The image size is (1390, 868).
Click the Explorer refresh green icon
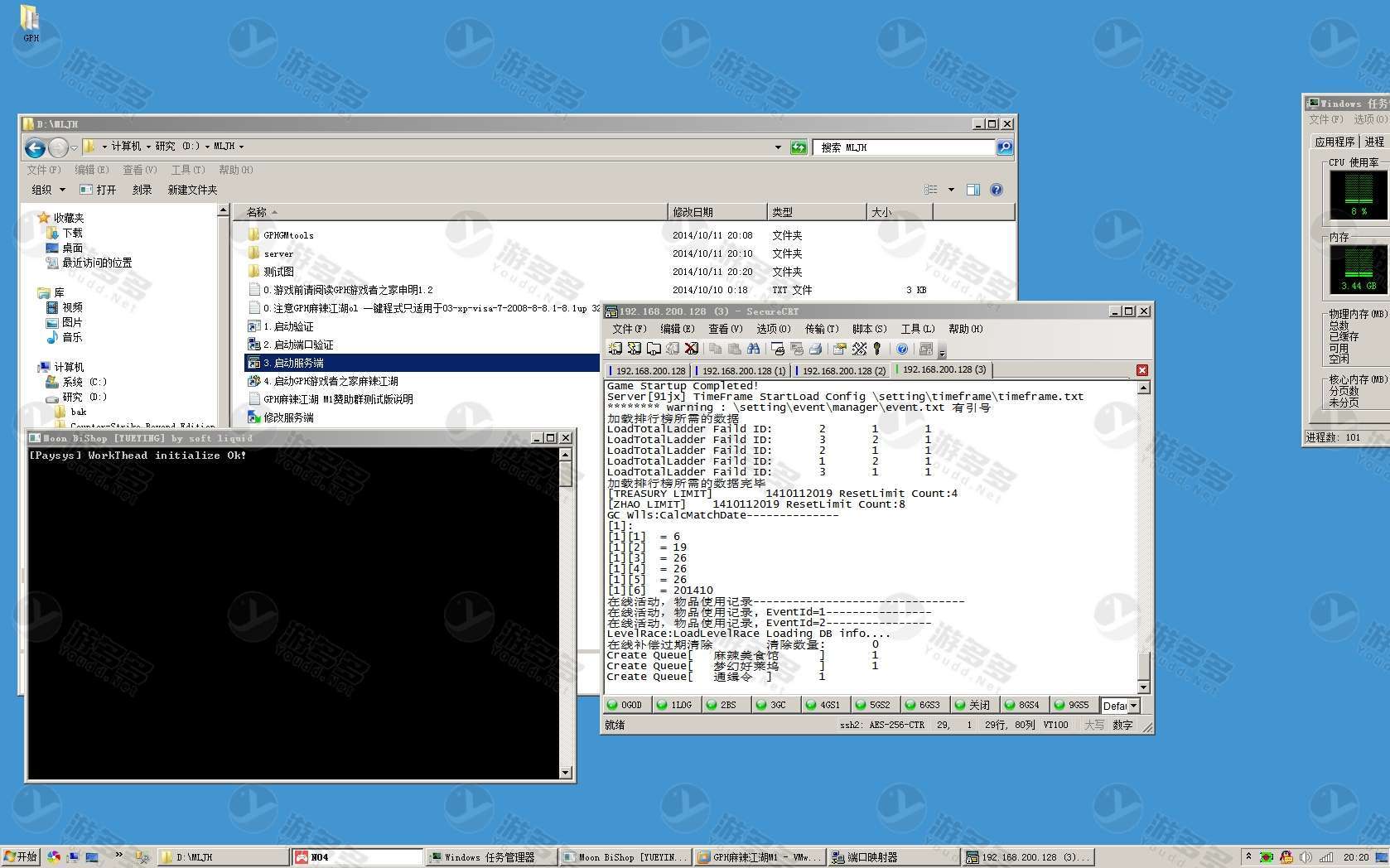pyautogui.click(x=798, y=147)
